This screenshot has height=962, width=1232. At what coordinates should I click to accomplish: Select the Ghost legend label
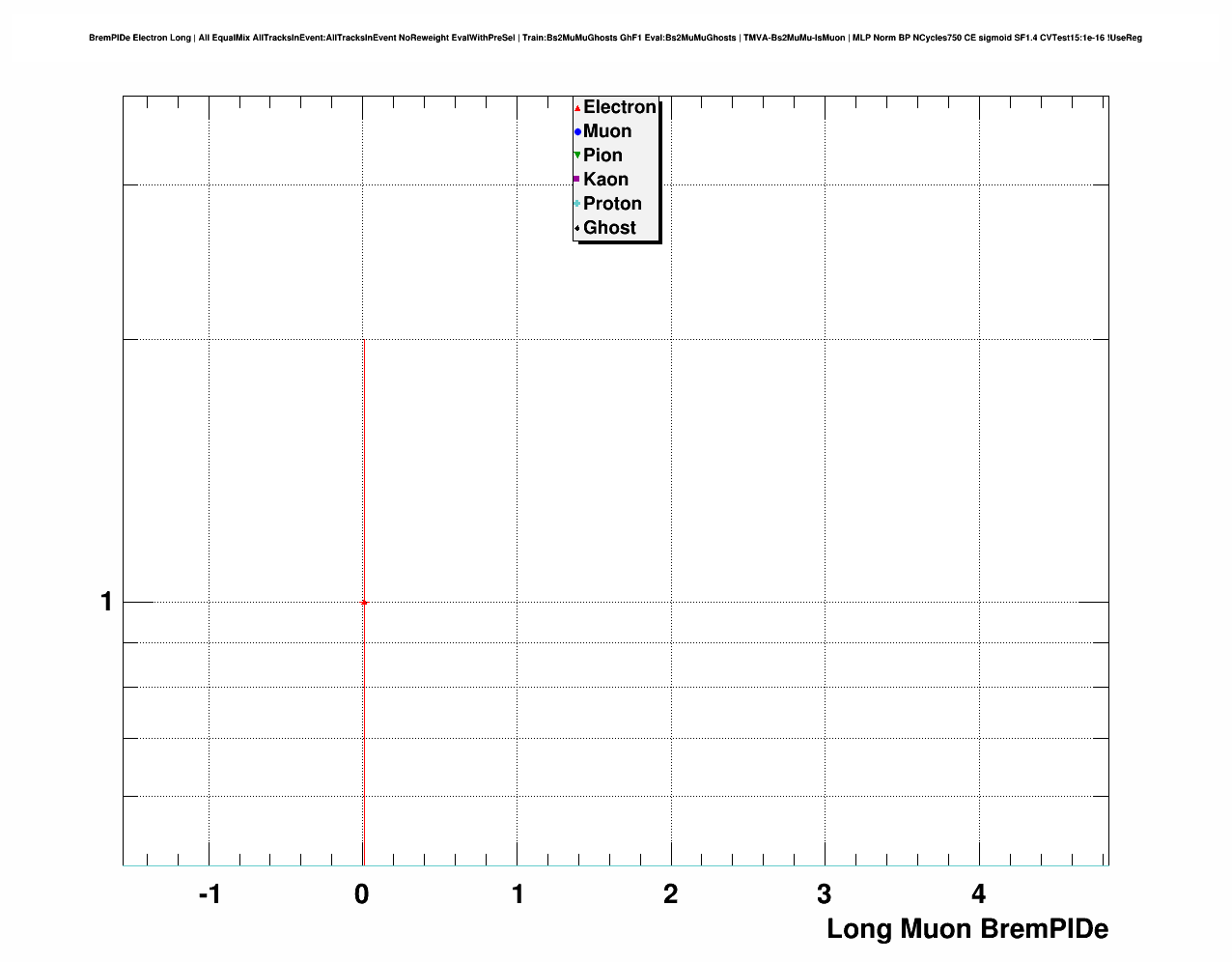coord(609,228)
